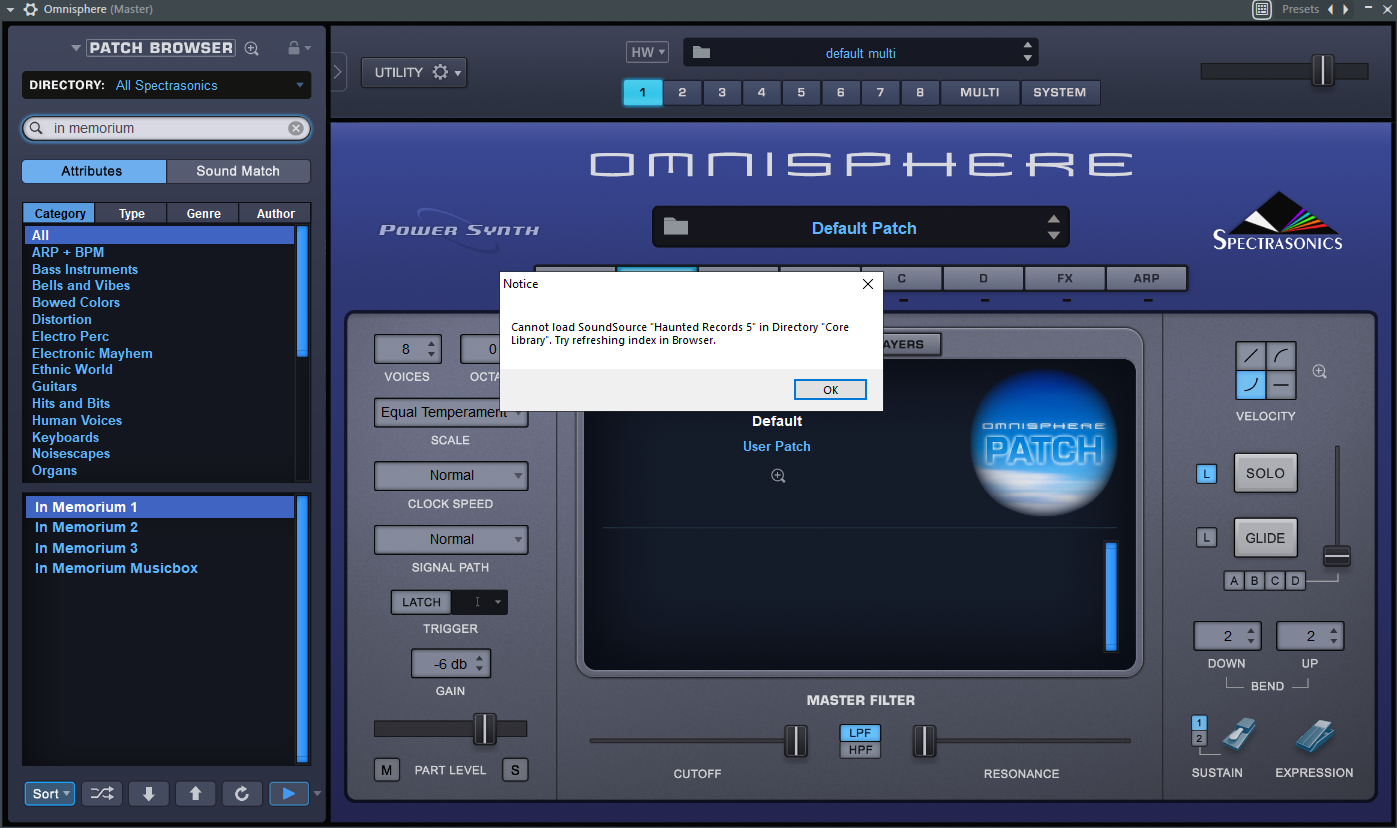Toggle the Patch Browser lock icon
Viewport: 1397px width, 828px height.
[x=294, y=48]
